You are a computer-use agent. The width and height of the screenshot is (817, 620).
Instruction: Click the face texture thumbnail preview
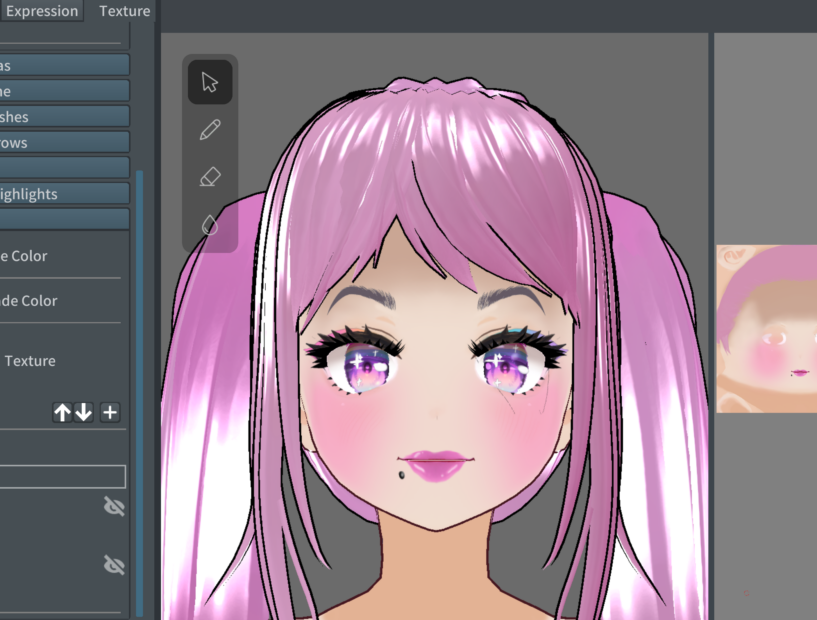pyautogui.click(x=766, y=329)
